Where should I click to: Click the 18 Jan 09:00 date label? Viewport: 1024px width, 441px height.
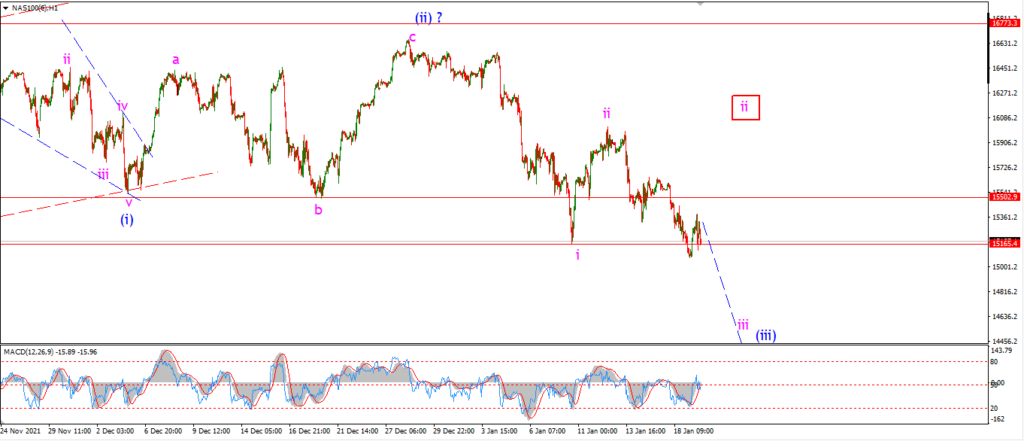click(x=693, y=431)
